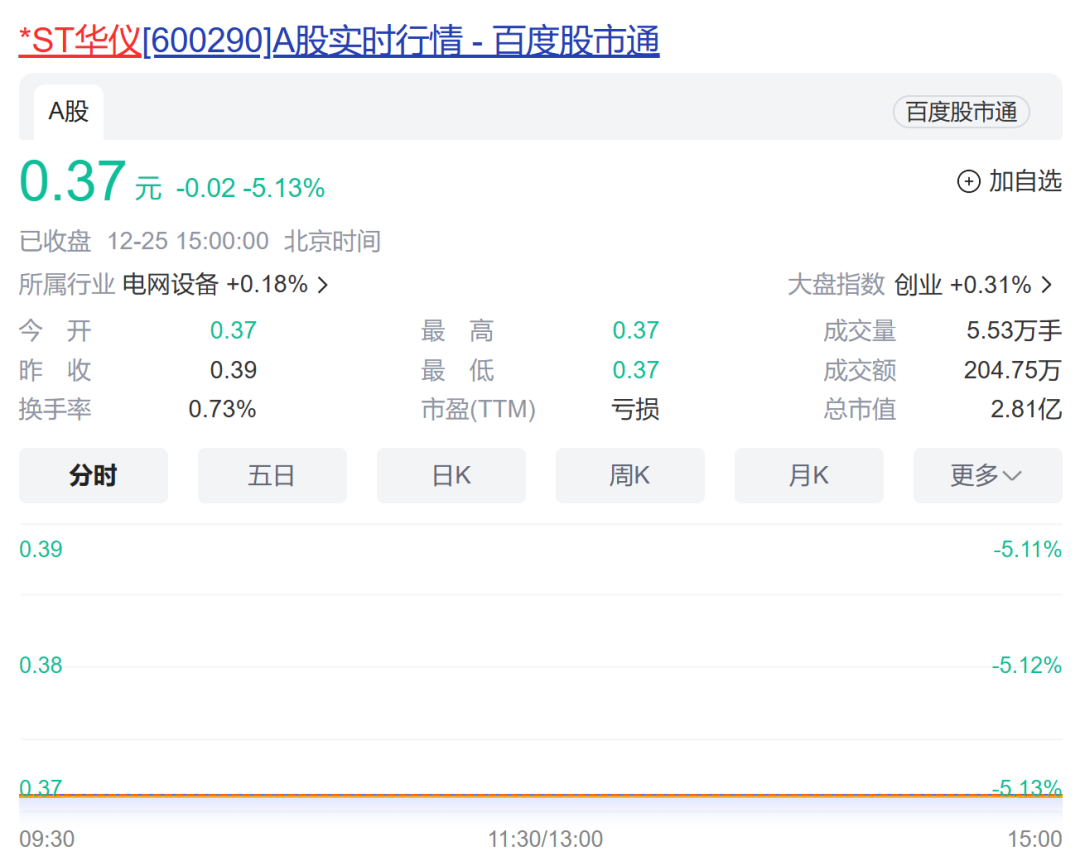Image resolution: width=1080 pixels, height=856 pixels.
Task: Open the 更多 dropdown
Action: (x=988, y=476)
